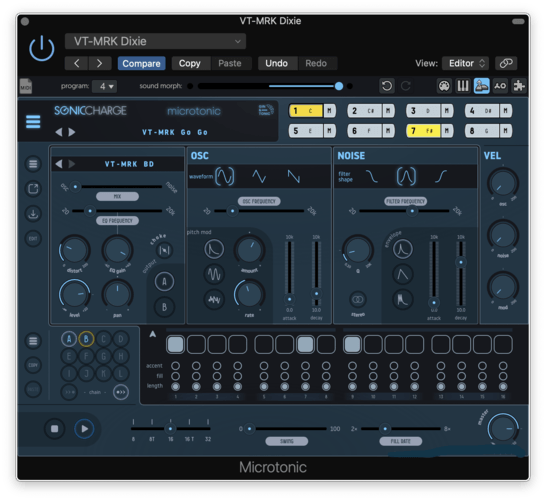Open the View Editor selector
Image resolution: width=546 pixels, height=500 pixels.
466,63
